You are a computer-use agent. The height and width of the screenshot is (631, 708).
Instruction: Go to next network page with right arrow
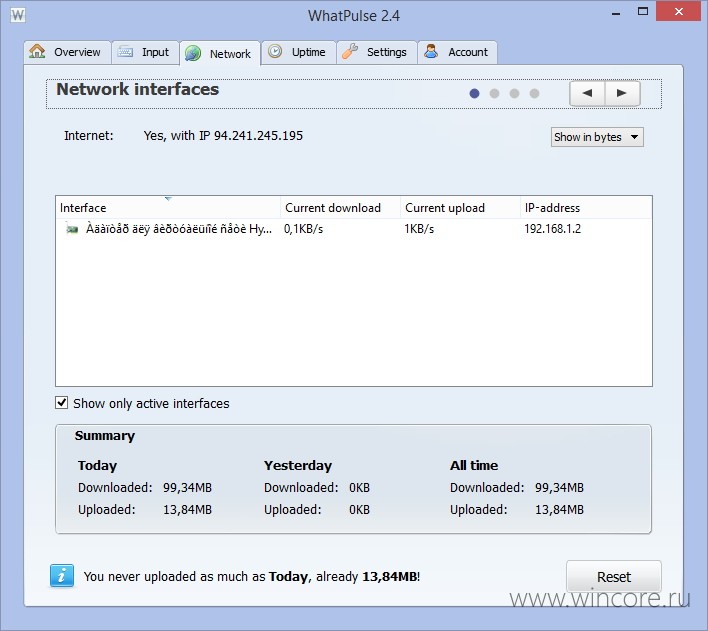click(x=622, y=93)
